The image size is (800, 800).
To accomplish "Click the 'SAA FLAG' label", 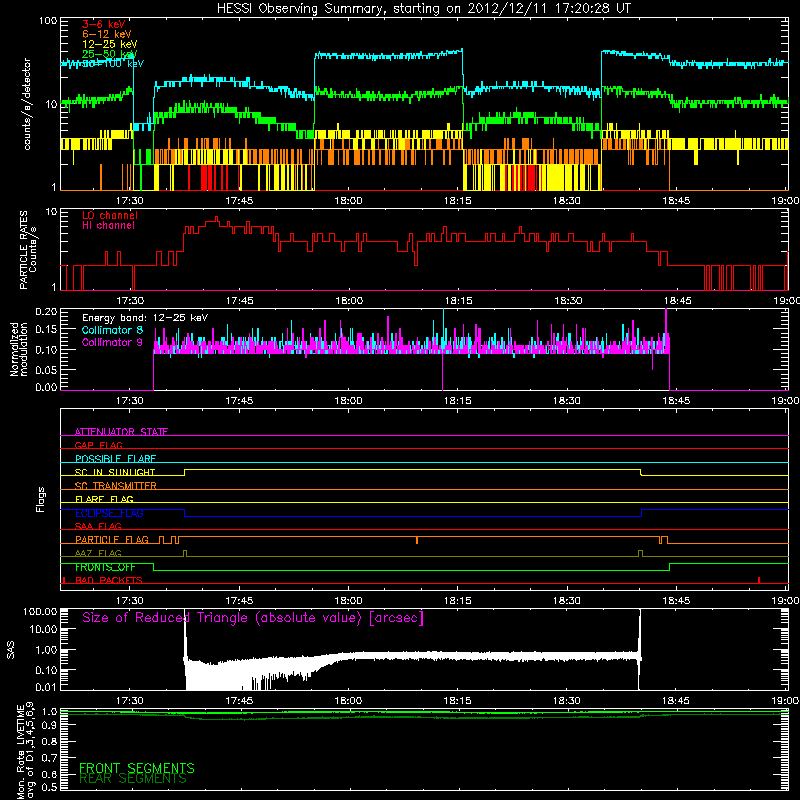I will coord(98,526).
